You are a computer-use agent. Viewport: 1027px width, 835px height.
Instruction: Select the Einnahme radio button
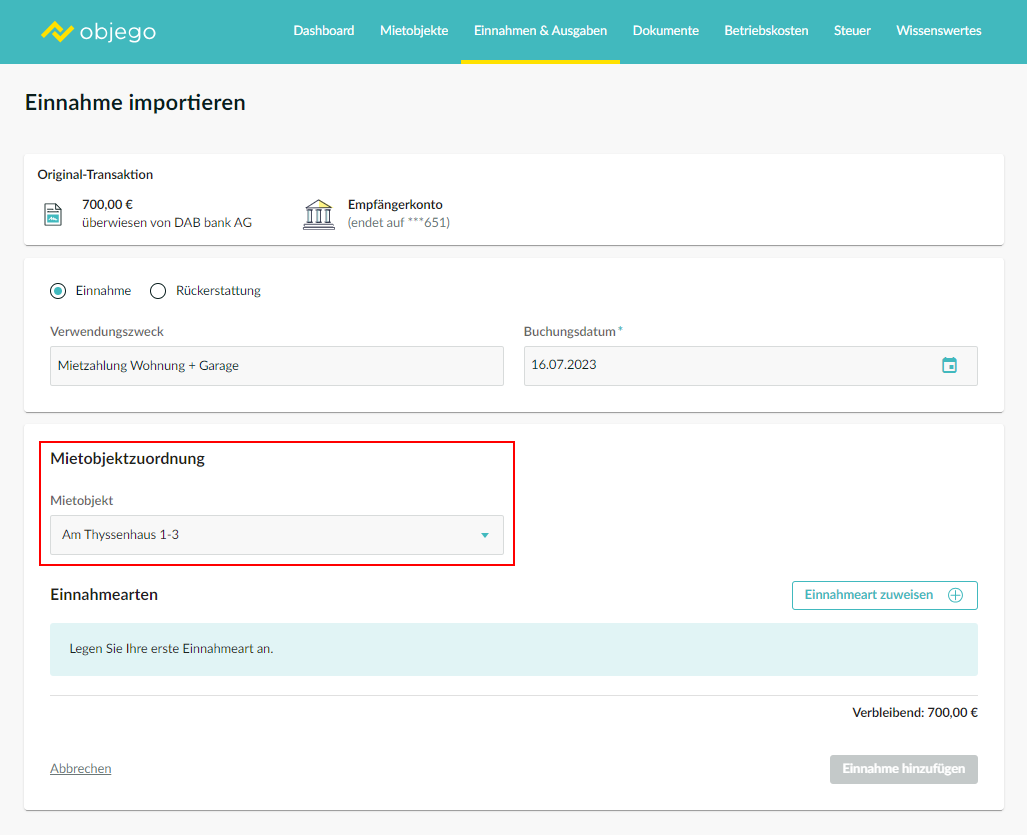[58, 291]
